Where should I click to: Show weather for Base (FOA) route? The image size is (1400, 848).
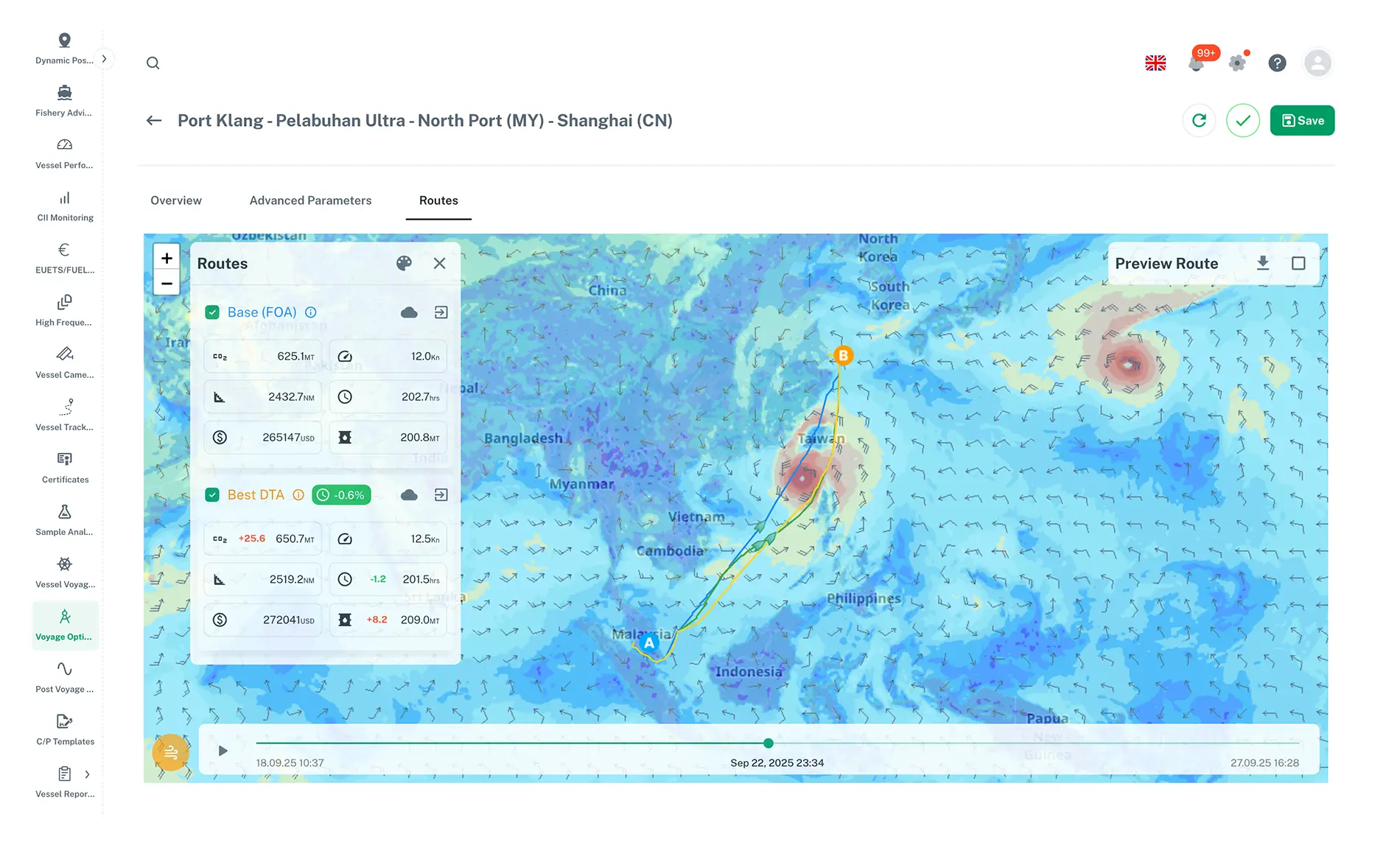pos(409,312)
